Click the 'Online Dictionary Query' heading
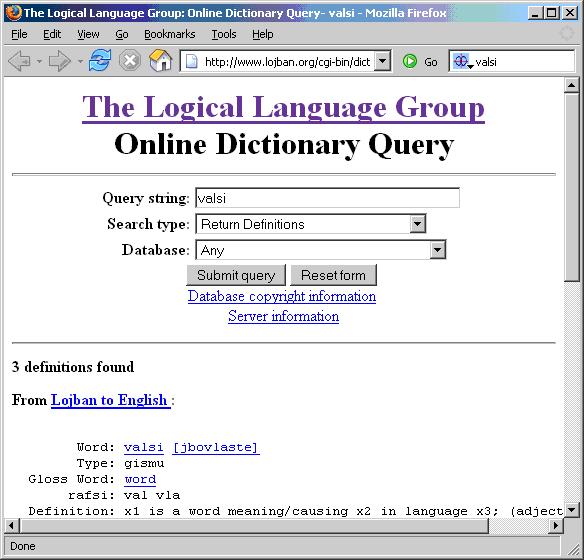The image size is (584, 560). tap(284, 144)
